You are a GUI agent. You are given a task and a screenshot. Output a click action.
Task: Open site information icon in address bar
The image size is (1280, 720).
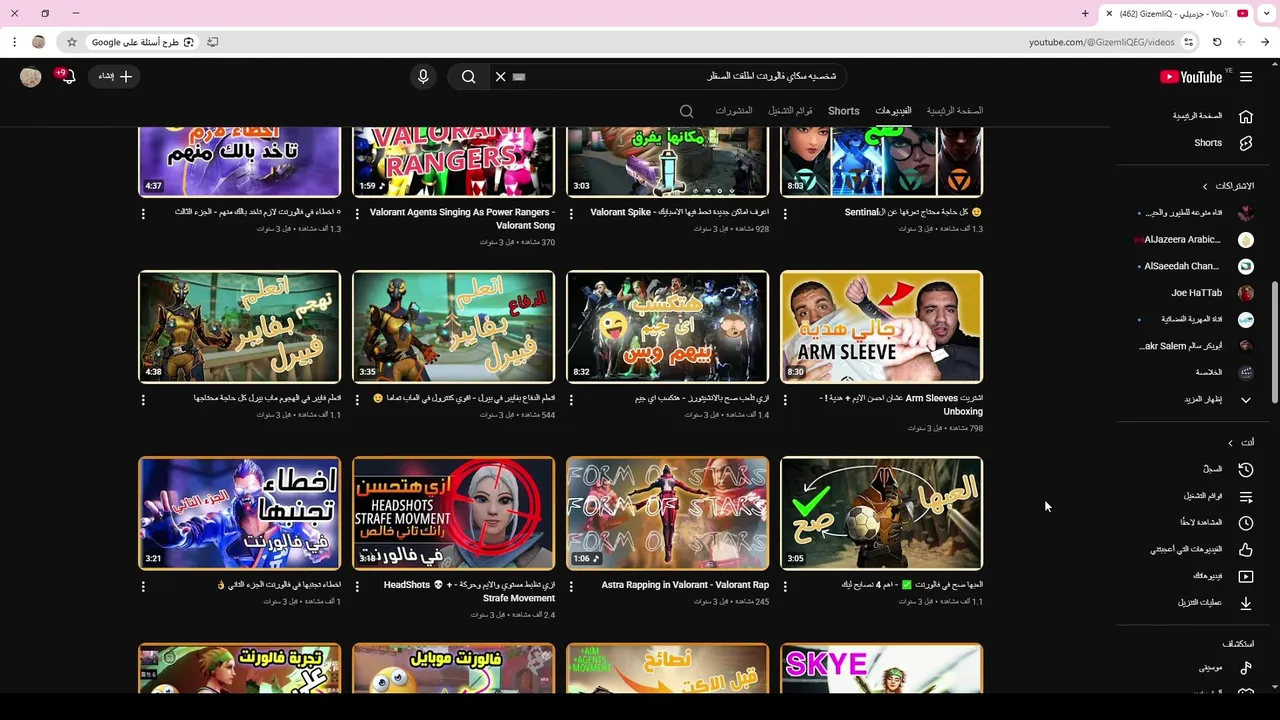tap(1188, 42)
